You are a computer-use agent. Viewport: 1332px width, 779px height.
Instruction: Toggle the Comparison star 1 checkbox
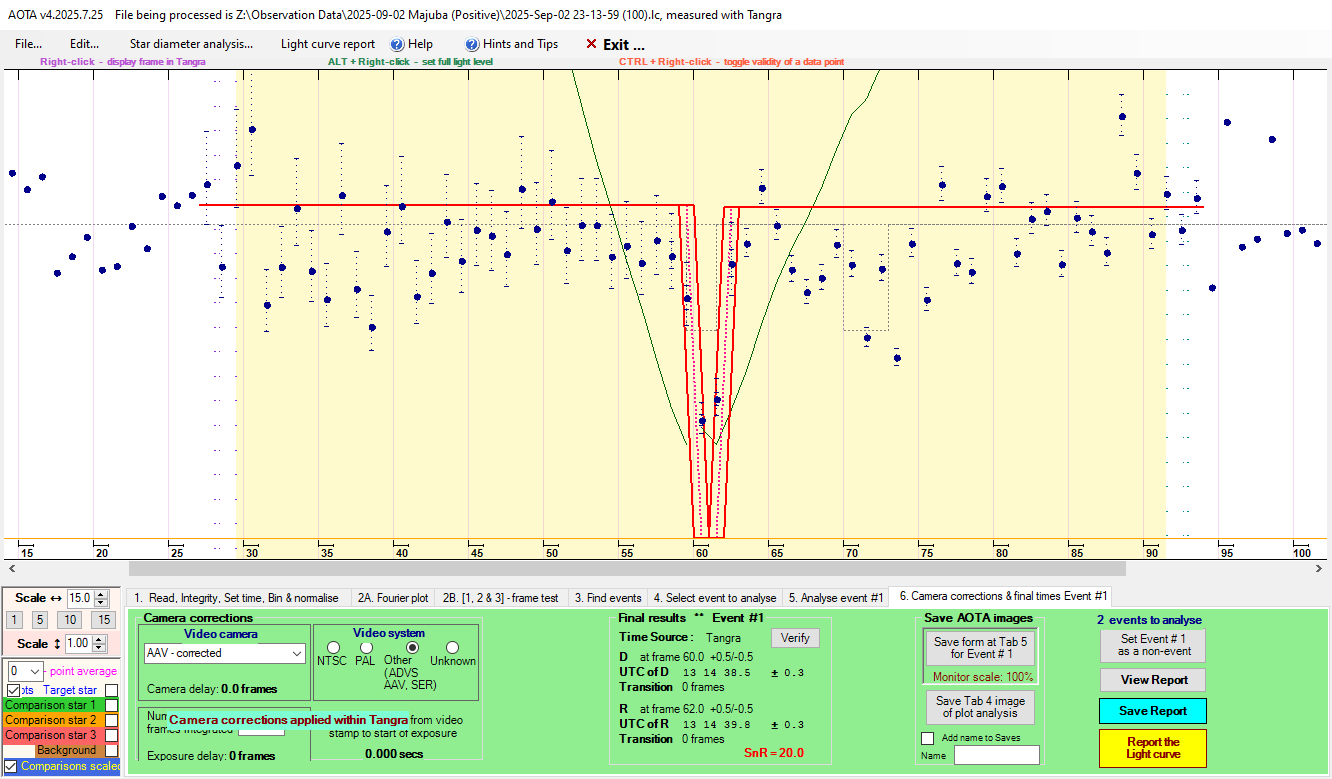[x=112, y=705]
